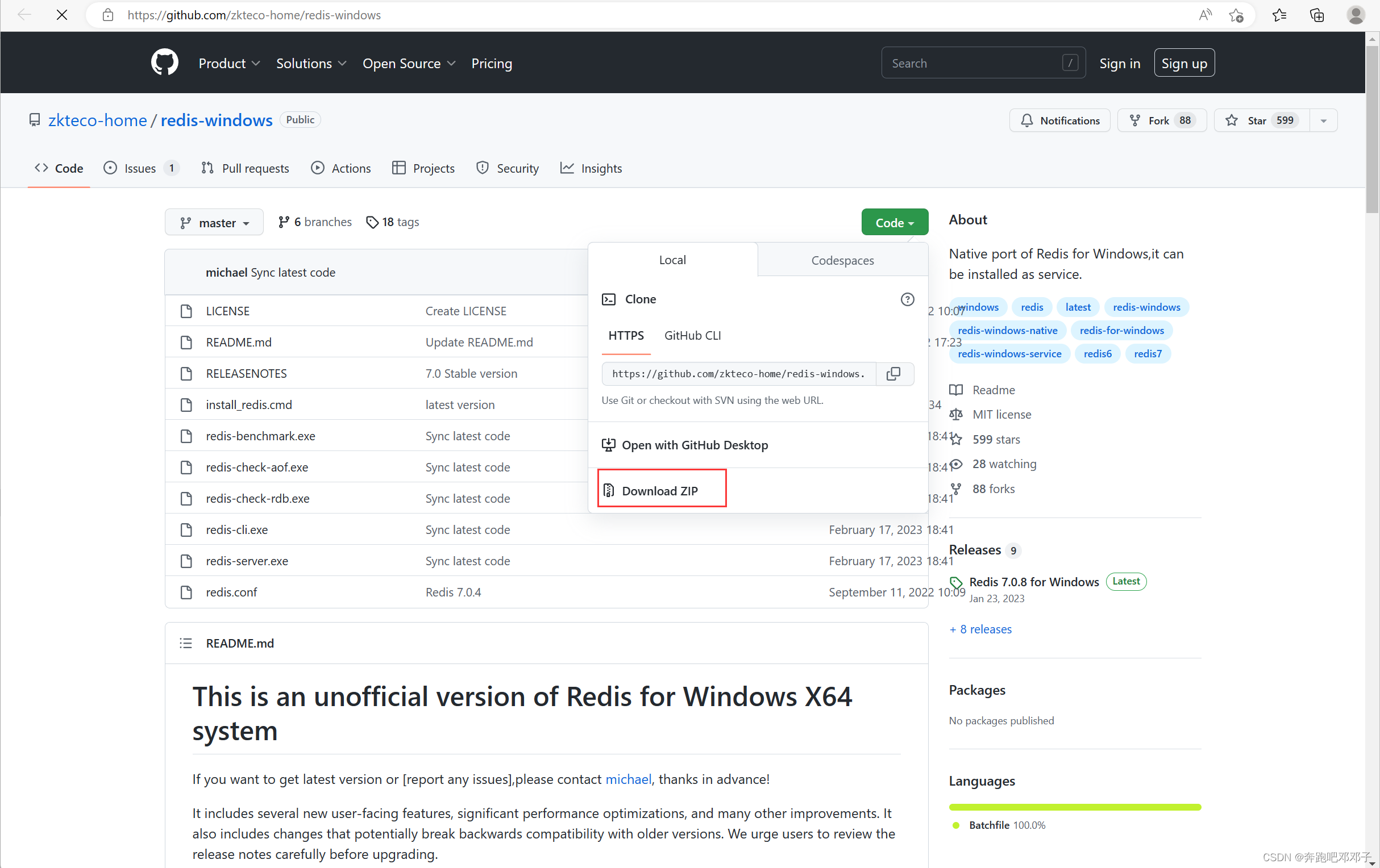Click the clone URL text field

pyautogui.click(x=739, y=374)
